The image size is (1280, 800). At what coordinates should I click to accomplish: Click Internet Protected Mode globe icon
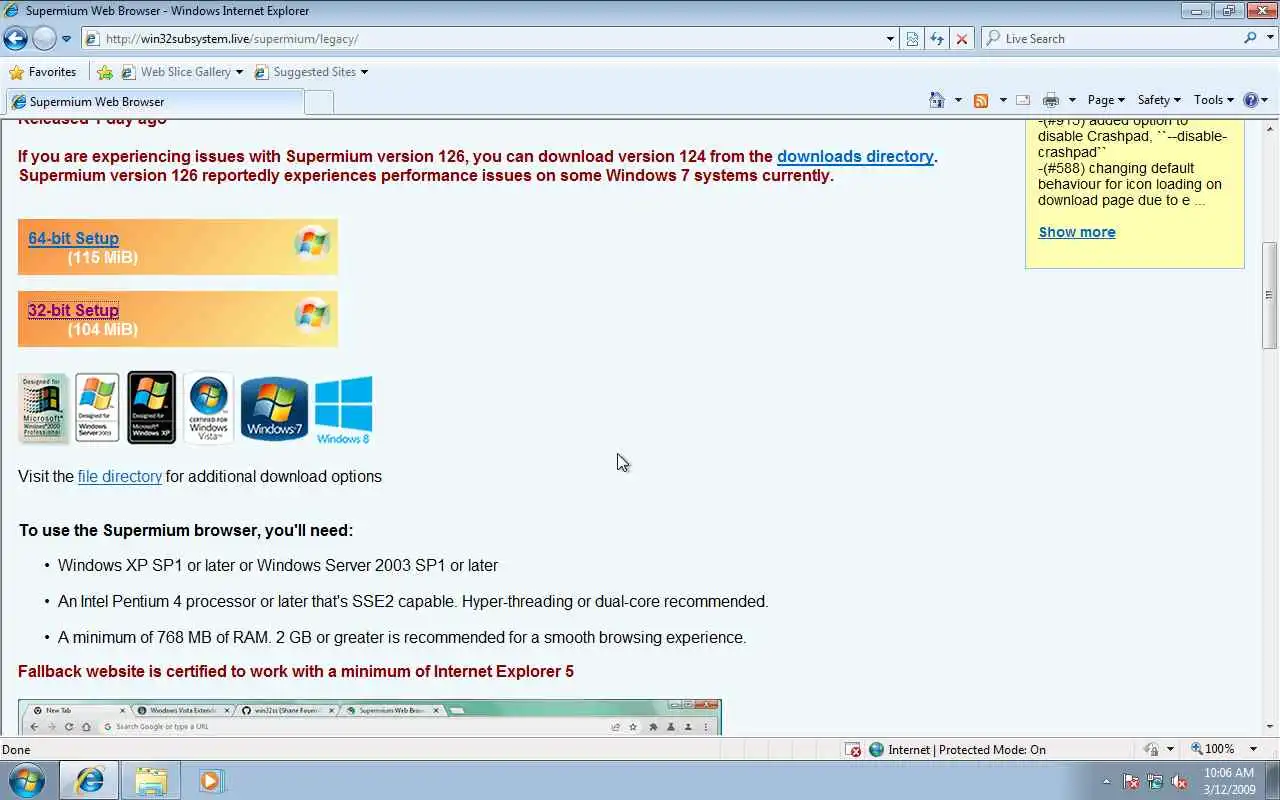click(876, 749)
